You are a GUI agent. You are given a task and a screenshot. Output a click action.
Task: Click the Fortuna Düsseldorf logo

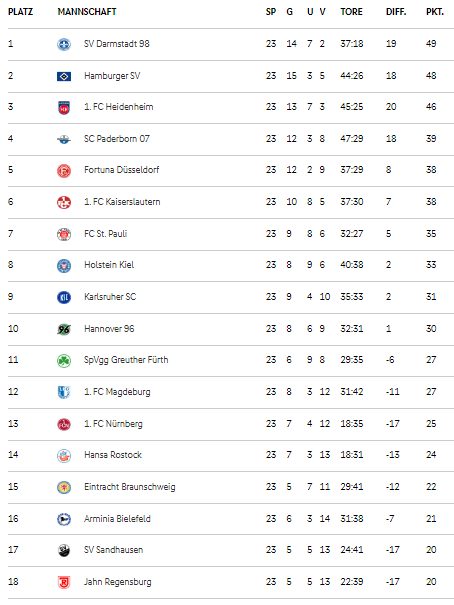(x=64, y=170)
